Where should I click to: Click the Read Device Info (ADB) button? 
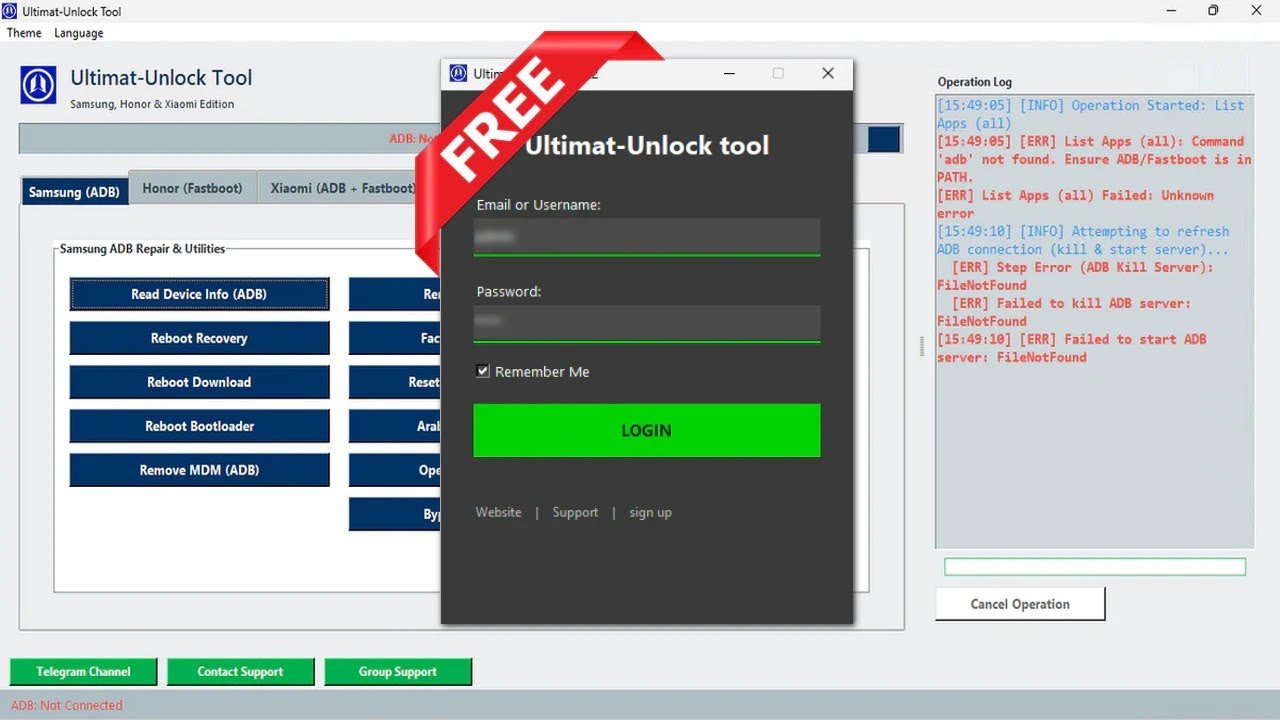click(199, 294)
